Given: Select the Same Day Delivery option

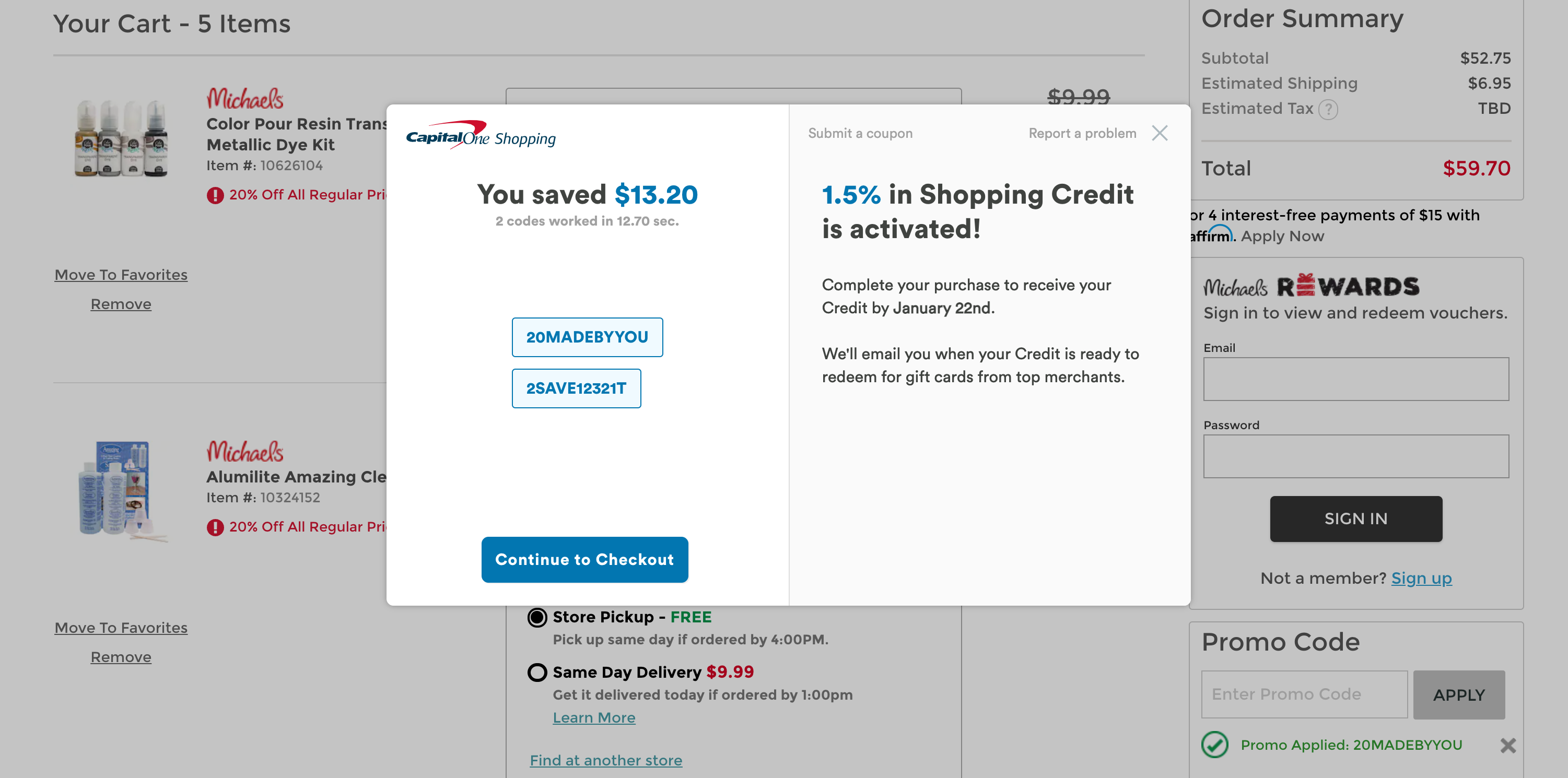Looking at the screenshot, I should coord(537,672).
